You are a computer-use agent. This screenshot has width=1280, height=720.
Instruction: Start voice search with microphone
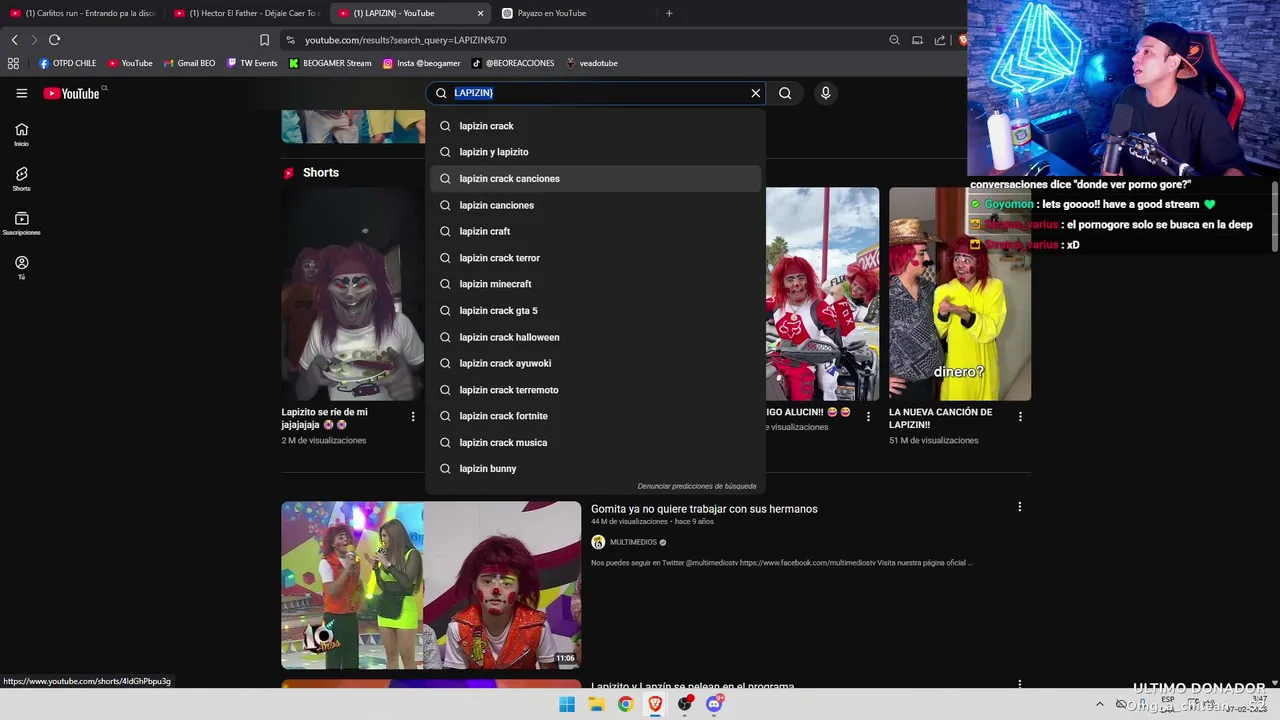(825, 93)
